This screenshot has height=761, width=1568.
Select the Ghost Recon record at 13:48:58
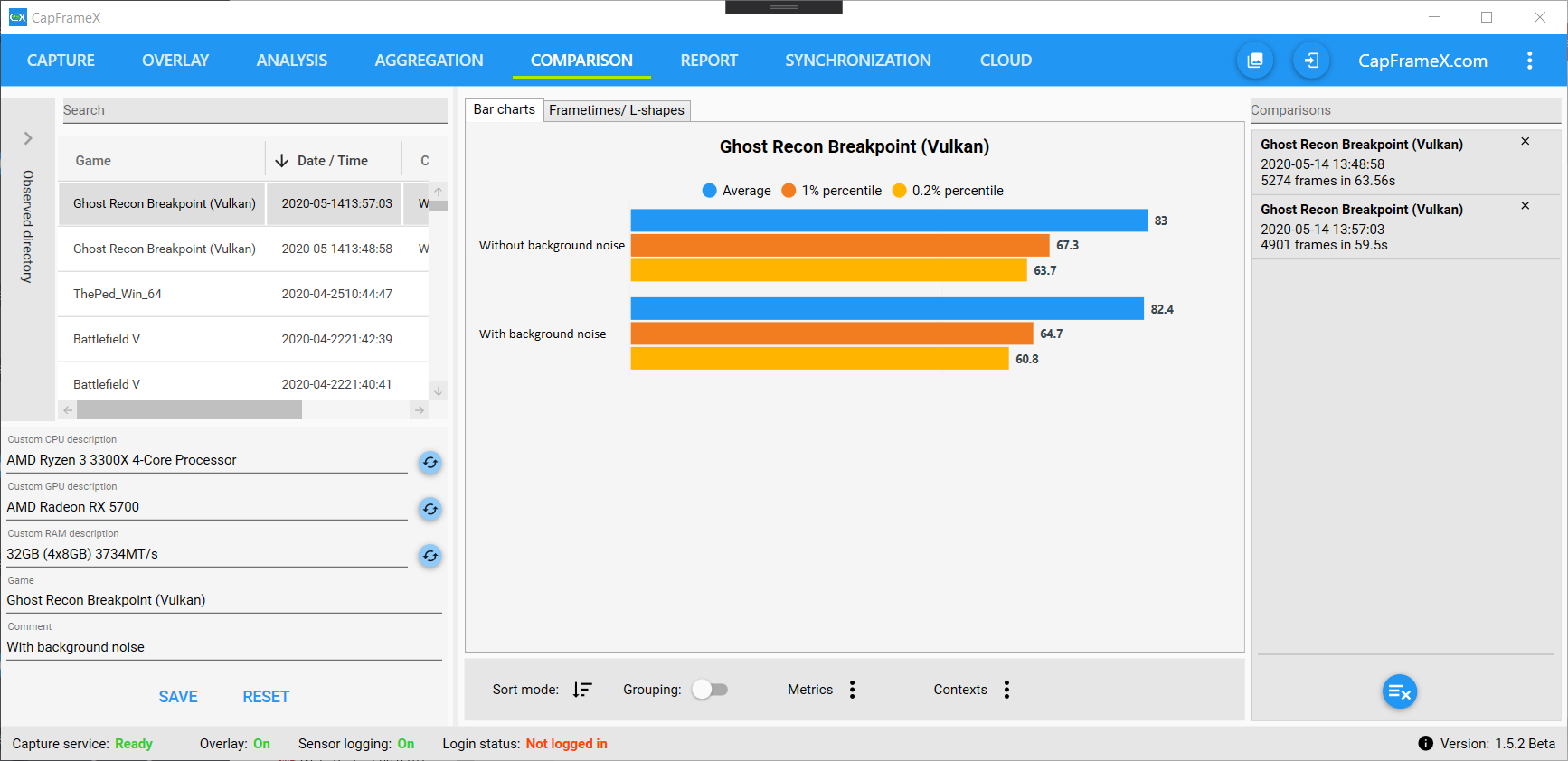click(243, 249)
